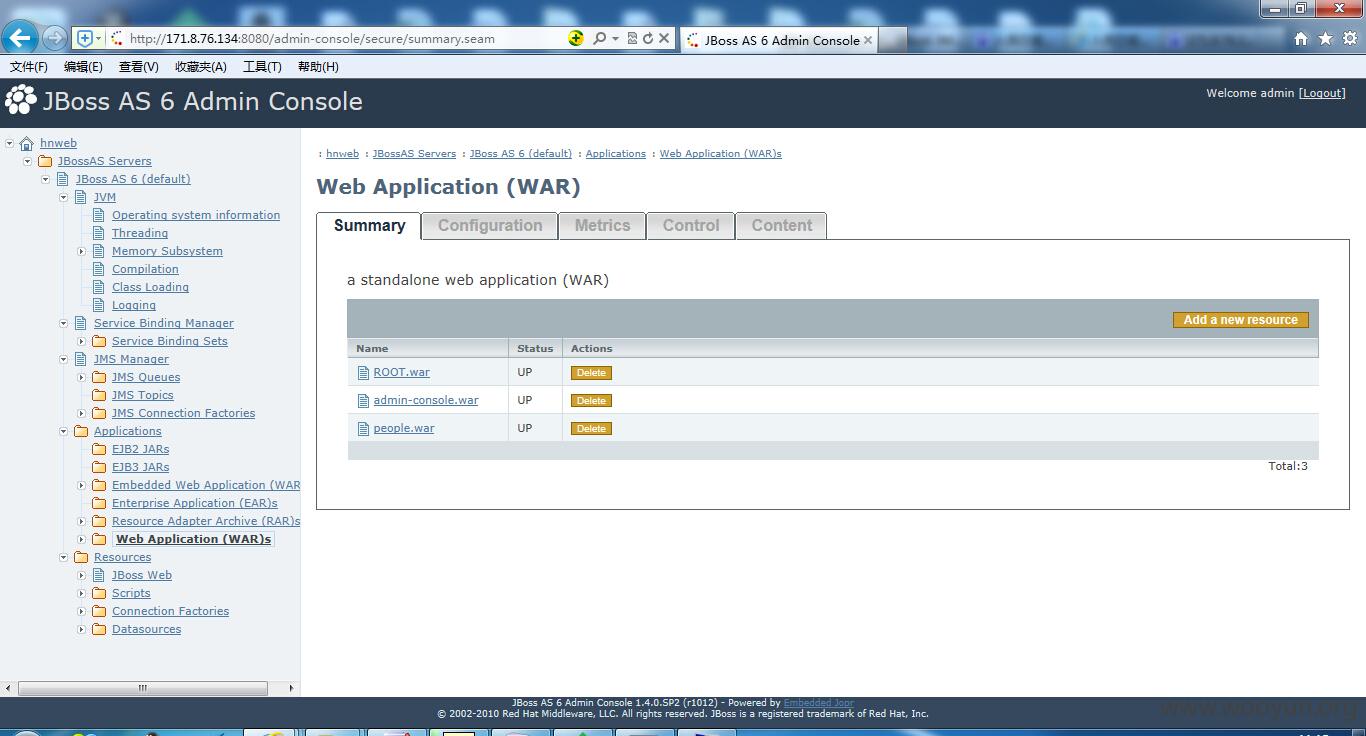Image resolution: width=1366 pixels, height=736 pixels.
Task: Click the browser Forward arrow button
Action: 54,38
